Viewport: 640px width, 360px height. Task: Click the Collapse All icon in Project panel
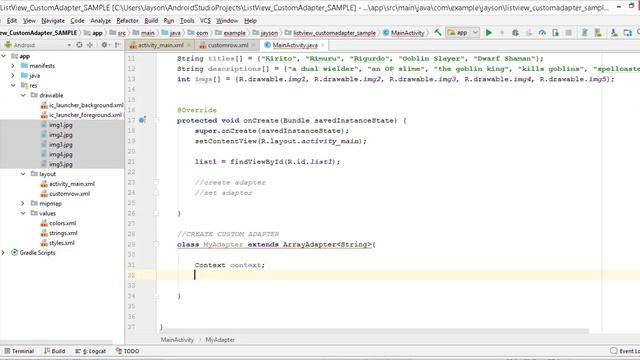[x=90, y=45]
